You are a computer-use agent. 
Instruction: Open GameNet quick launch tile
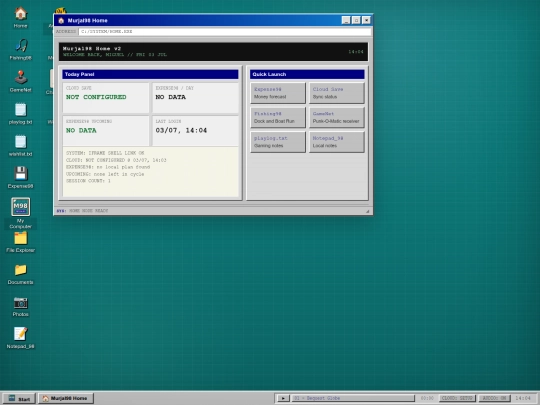[336, 117]
